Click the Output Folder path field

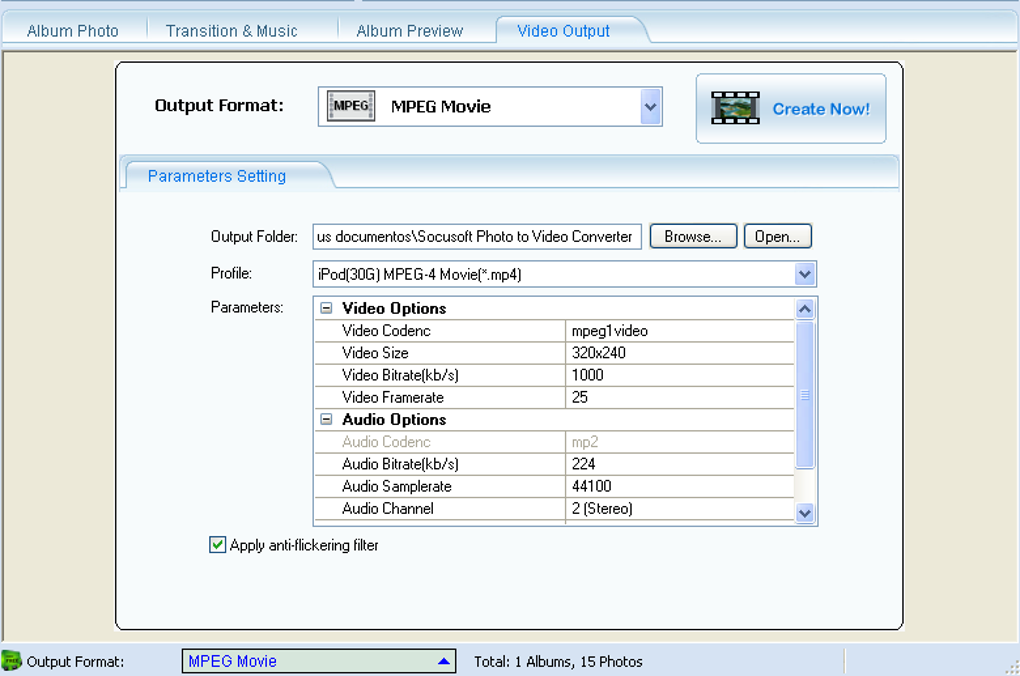tap(476, 237)
